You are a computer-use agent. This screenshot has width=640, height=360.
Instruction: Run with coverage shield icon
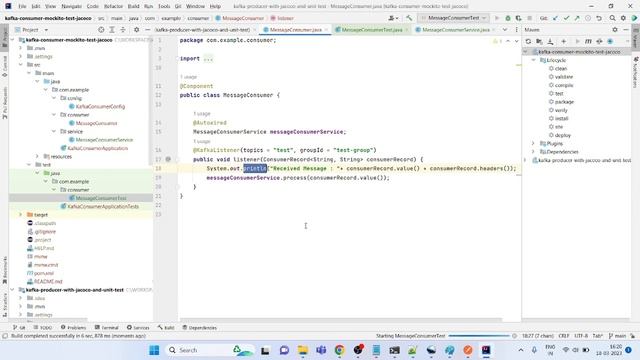[x=518, y=18]
